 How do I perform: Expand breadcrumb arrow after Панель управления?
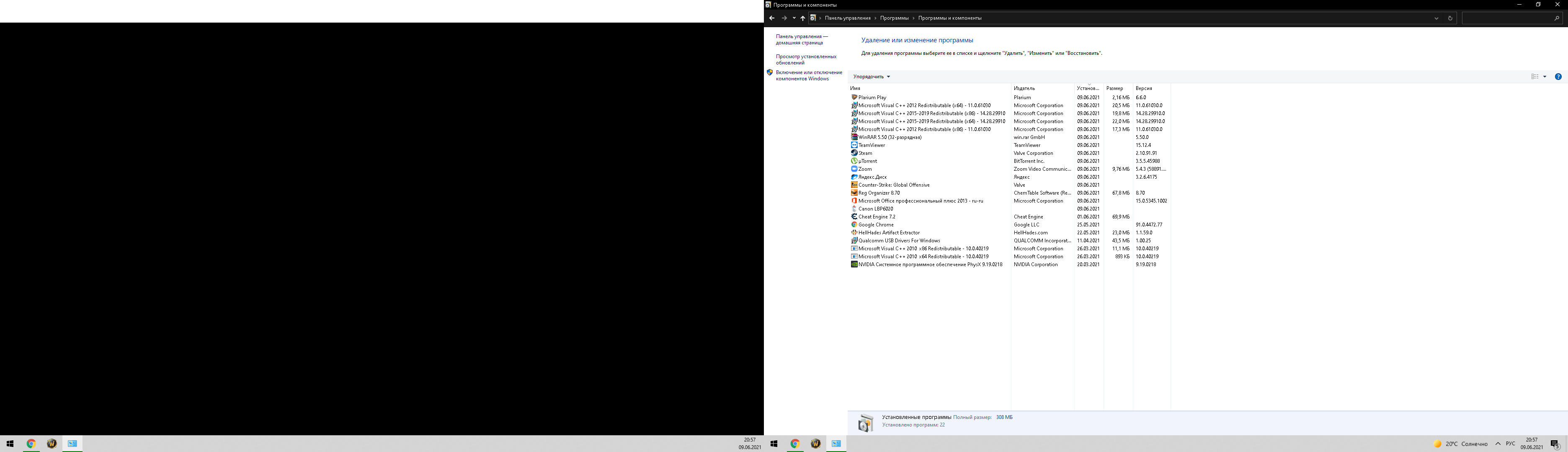(x=875, y=18)
